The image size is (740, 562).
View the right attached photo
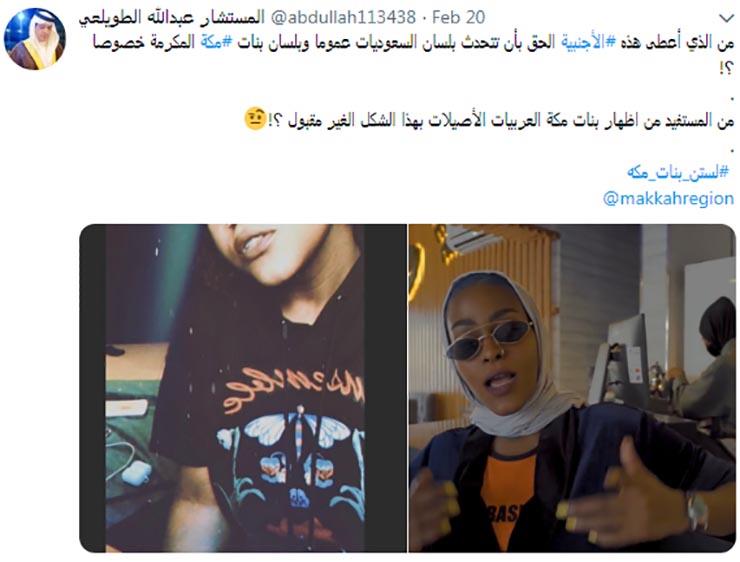pyautogui.click(x=572, y=388)
